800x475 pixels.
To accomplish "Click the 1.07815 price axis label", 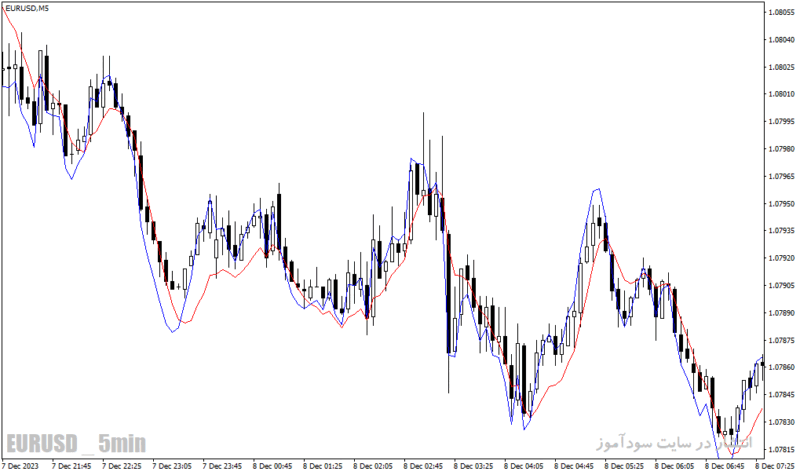I will [x=782, y=449].
